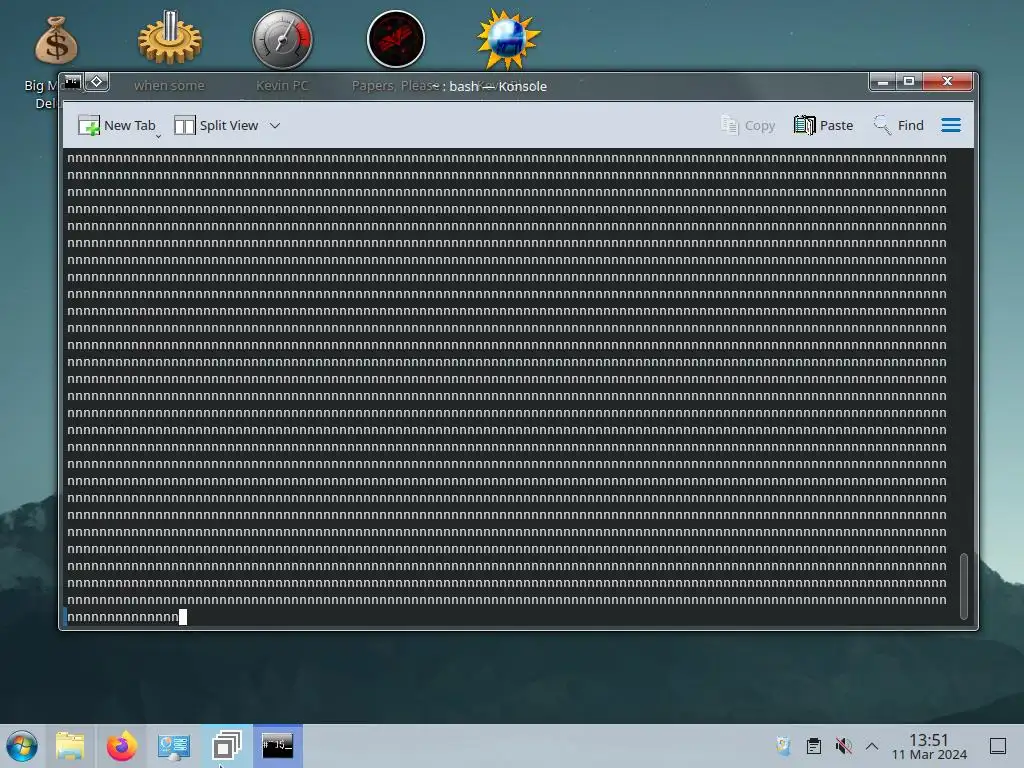Expand the hidden system tray icons arrow
1024x768 pixels.
[x=872, y=746]
